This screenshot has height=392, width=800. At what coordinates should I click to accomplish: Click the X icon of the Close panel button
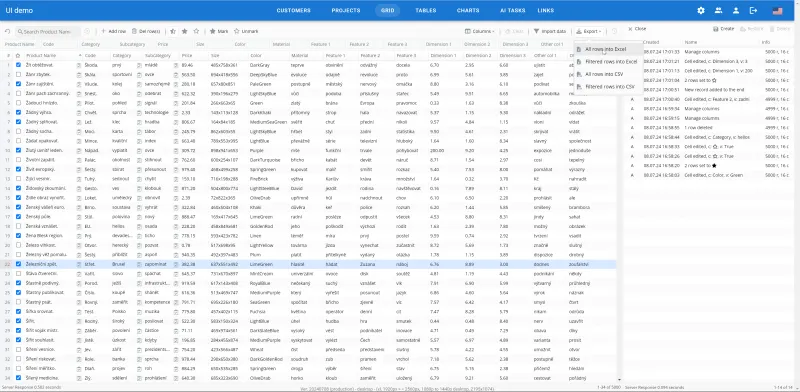click(631, 29)
